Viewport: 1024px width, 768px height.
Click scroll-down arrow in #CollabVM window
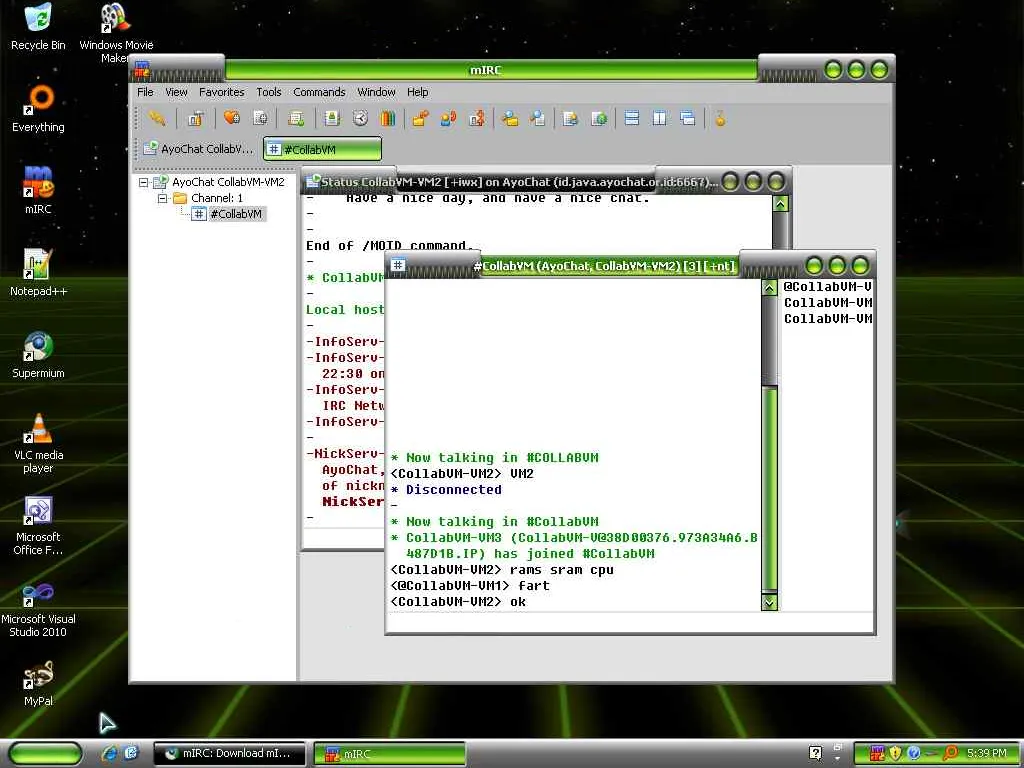769,602
